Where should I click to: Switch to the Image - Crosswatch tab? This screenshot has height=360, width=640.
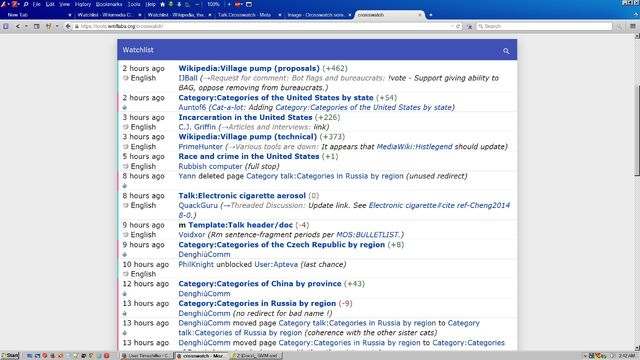318,15
